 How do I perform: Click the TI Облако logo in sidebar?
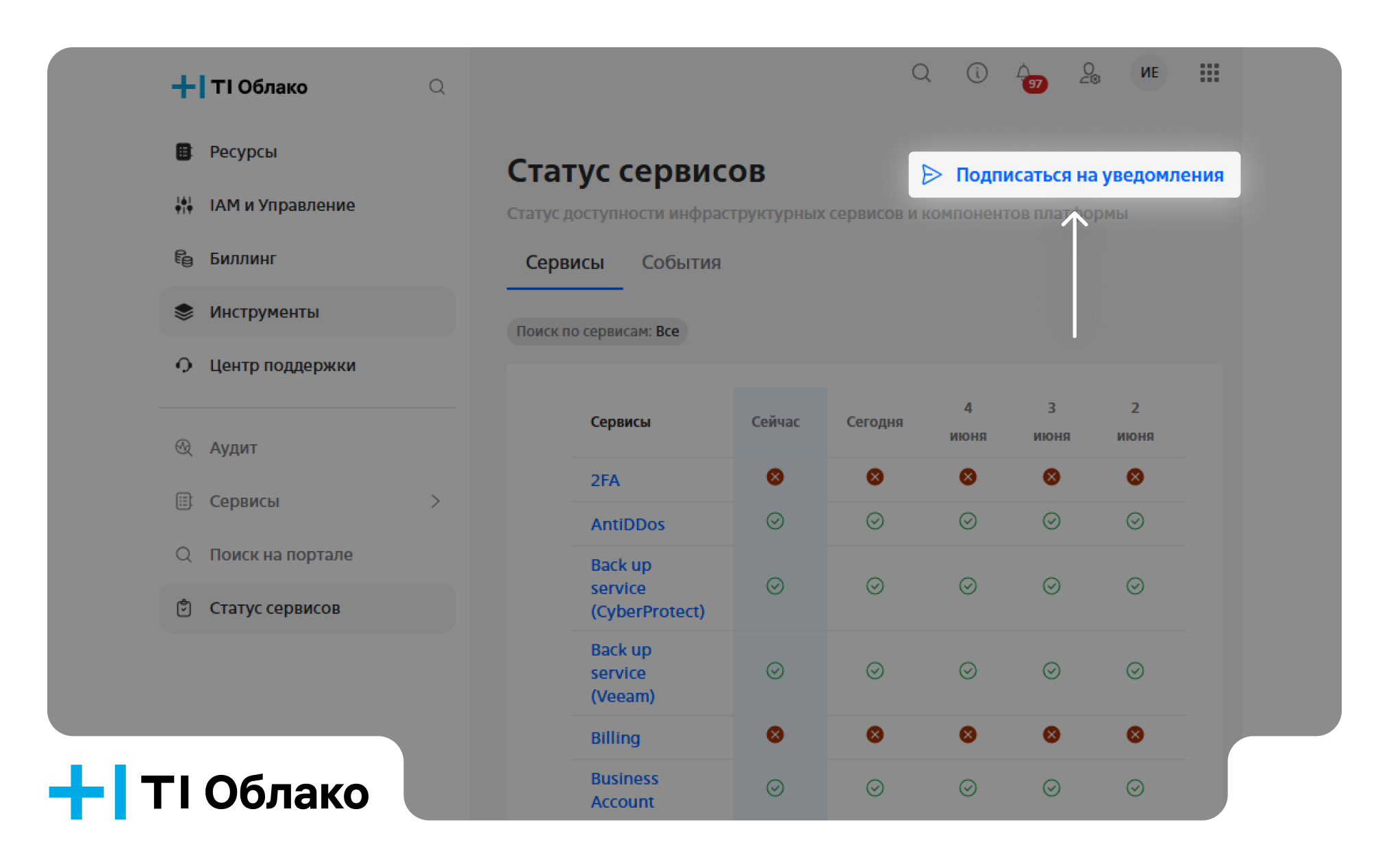(239, 87)
